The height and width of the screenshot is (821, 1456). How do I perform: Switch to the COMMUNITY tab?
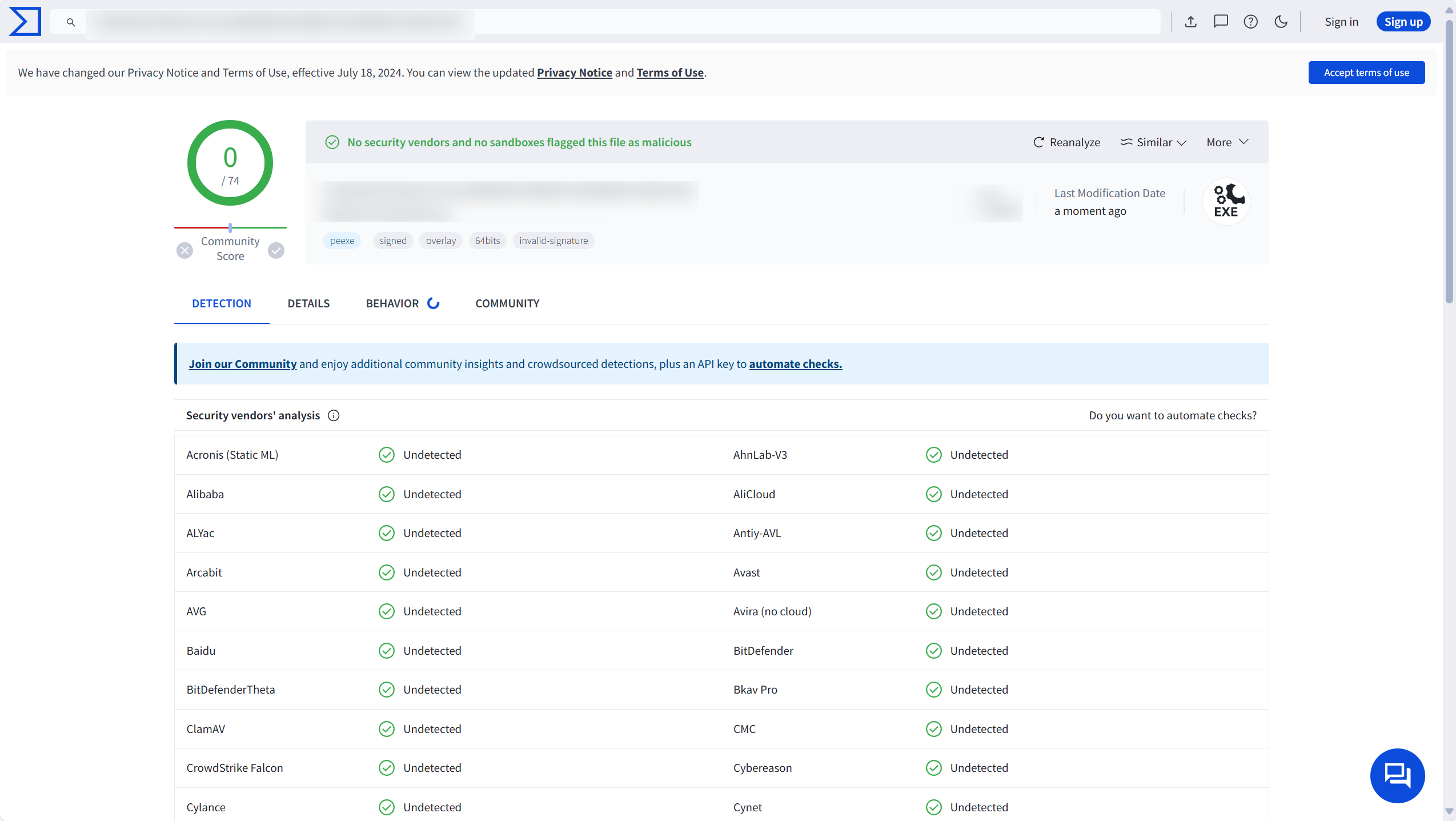(507, 303)
